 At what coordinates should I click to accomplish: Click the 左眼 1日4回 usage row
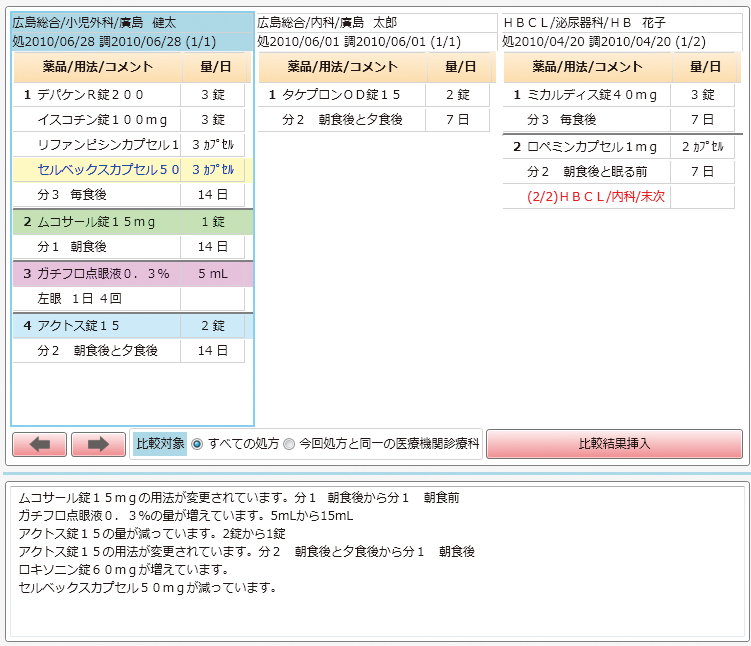pyautogui.click(x=129, y=299)
